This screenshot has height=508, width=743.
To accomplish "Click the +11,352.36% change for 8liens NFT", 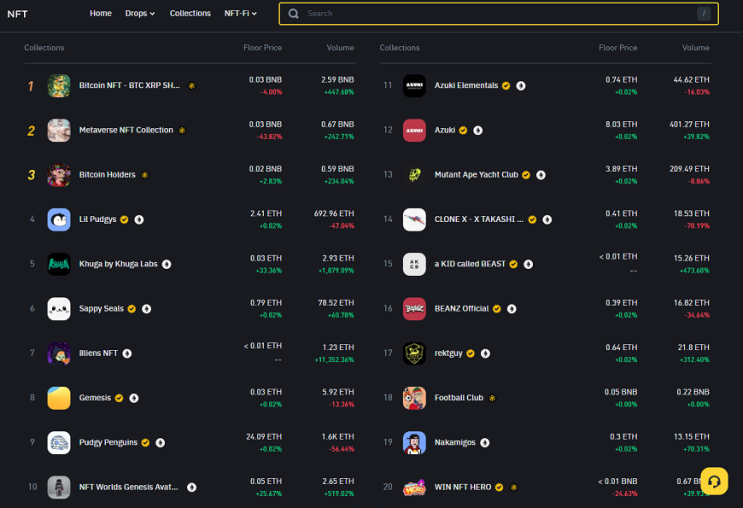I will coord(335,360).
